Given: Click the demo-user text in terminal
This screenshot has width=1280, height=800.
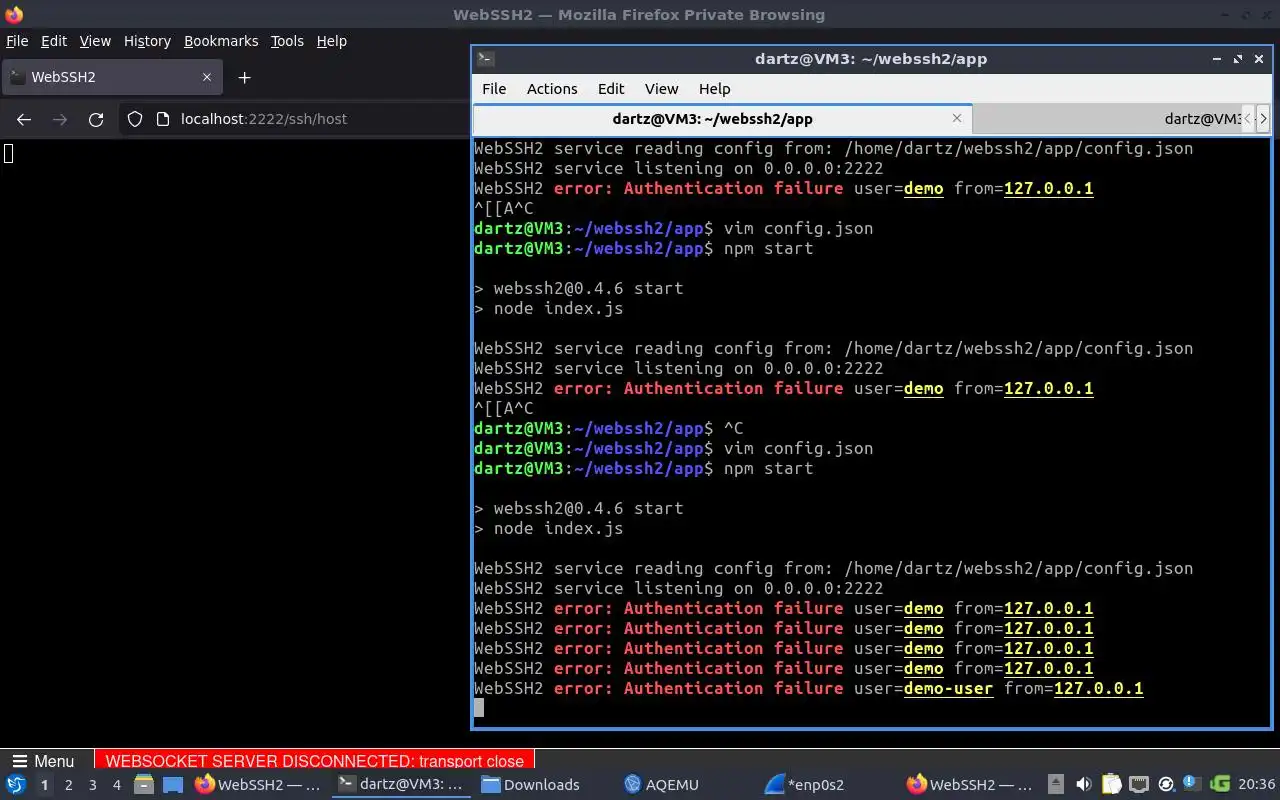Looking at the screenshot, I should pyautogui.click(x=948, y=688).
